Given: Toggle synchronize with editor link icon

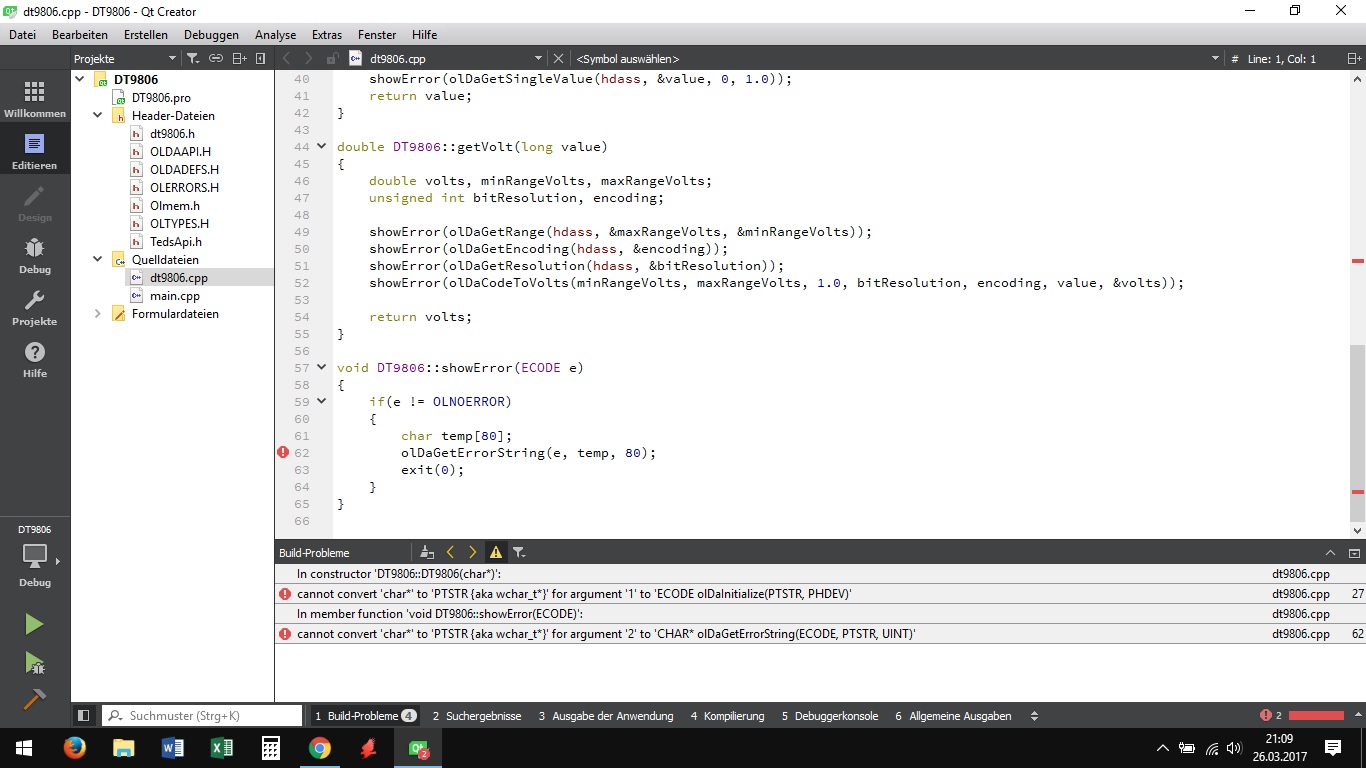Looking at the screenshot, I should (x=216, y=59).
